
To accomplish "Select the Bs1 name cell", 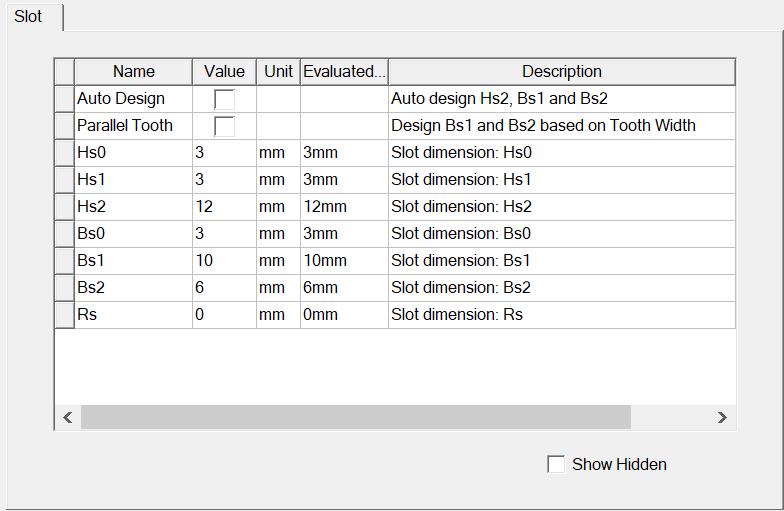I will tap(134, 260).
